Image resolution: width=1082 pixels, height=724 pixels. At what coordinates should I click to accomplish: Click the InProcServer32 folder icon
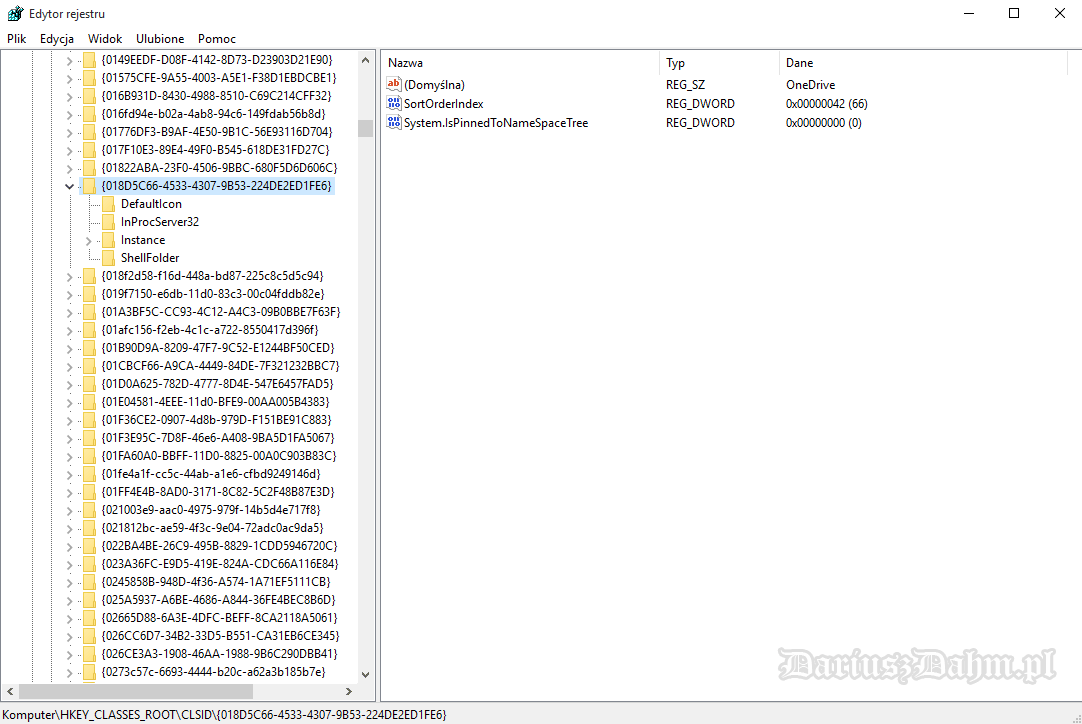pyautogui.click(x=108, y=222)
